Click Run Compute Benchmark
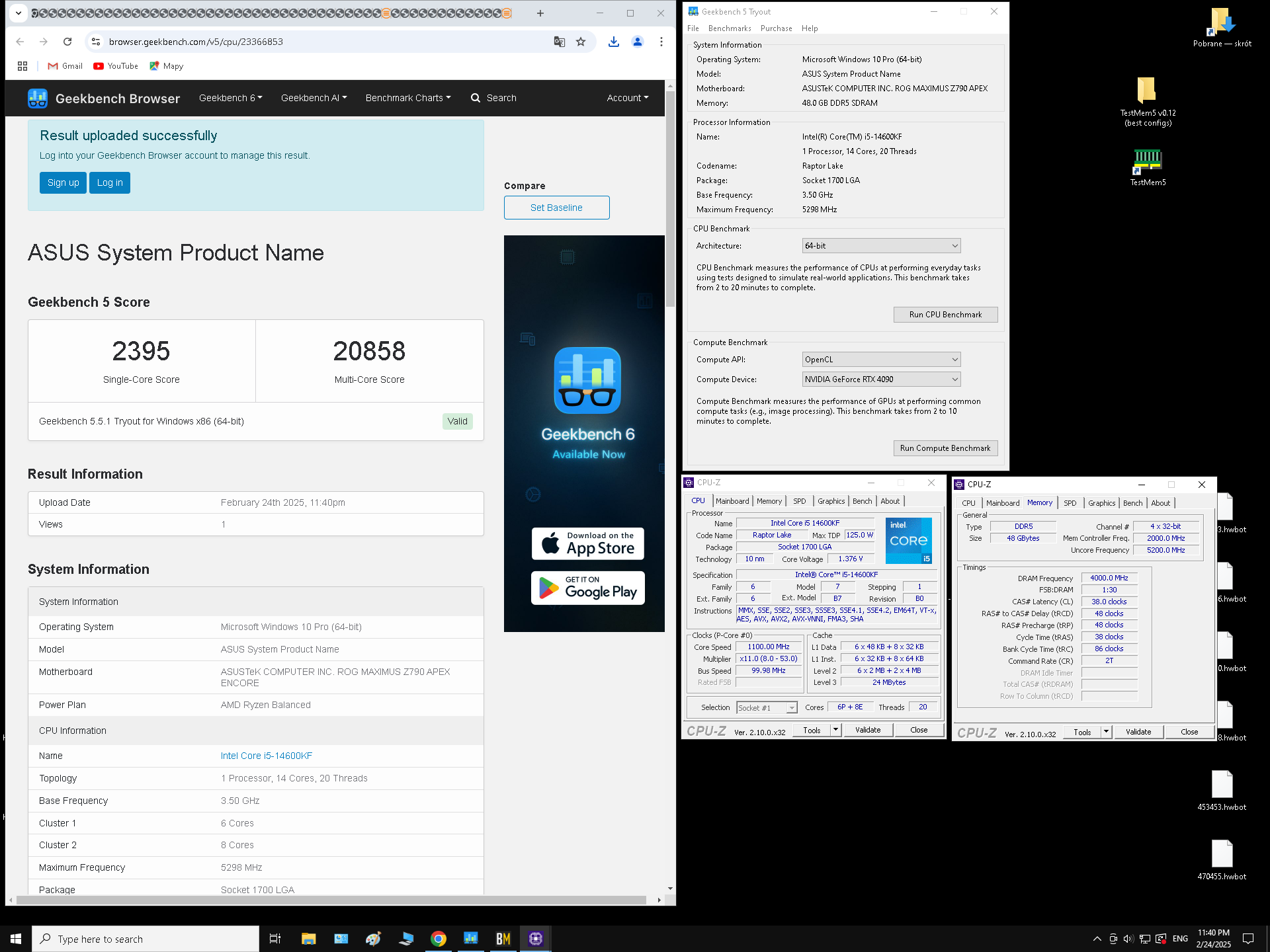 click(x=945, y=448)
